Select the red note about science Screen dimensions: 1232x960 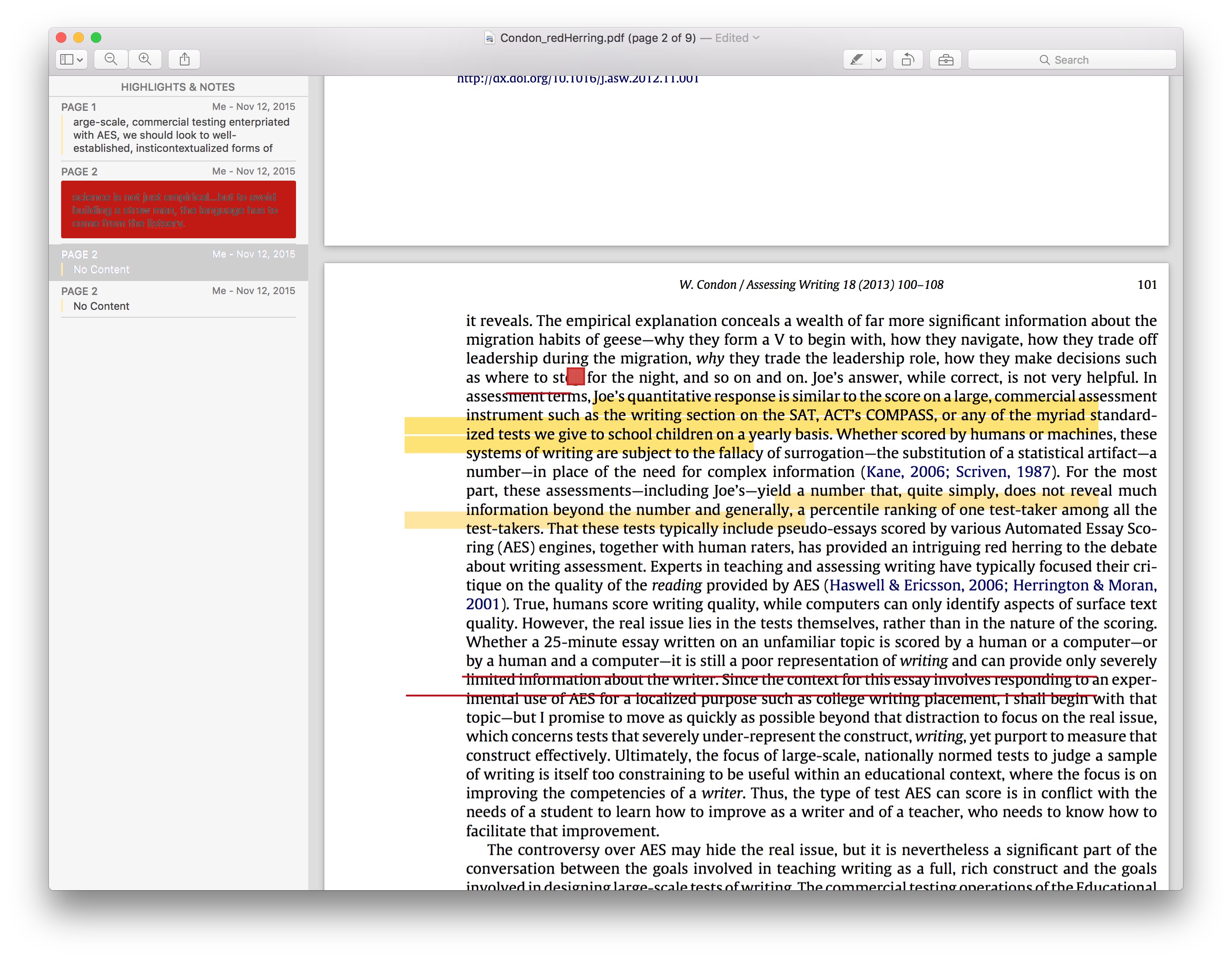(178, 209)
